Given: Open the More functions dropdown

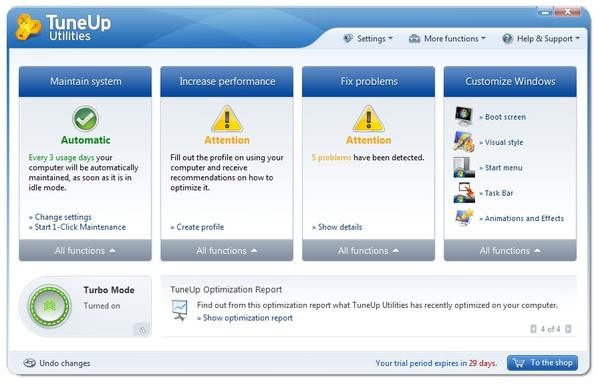Looking at the screenshot, I should point(447,39).
